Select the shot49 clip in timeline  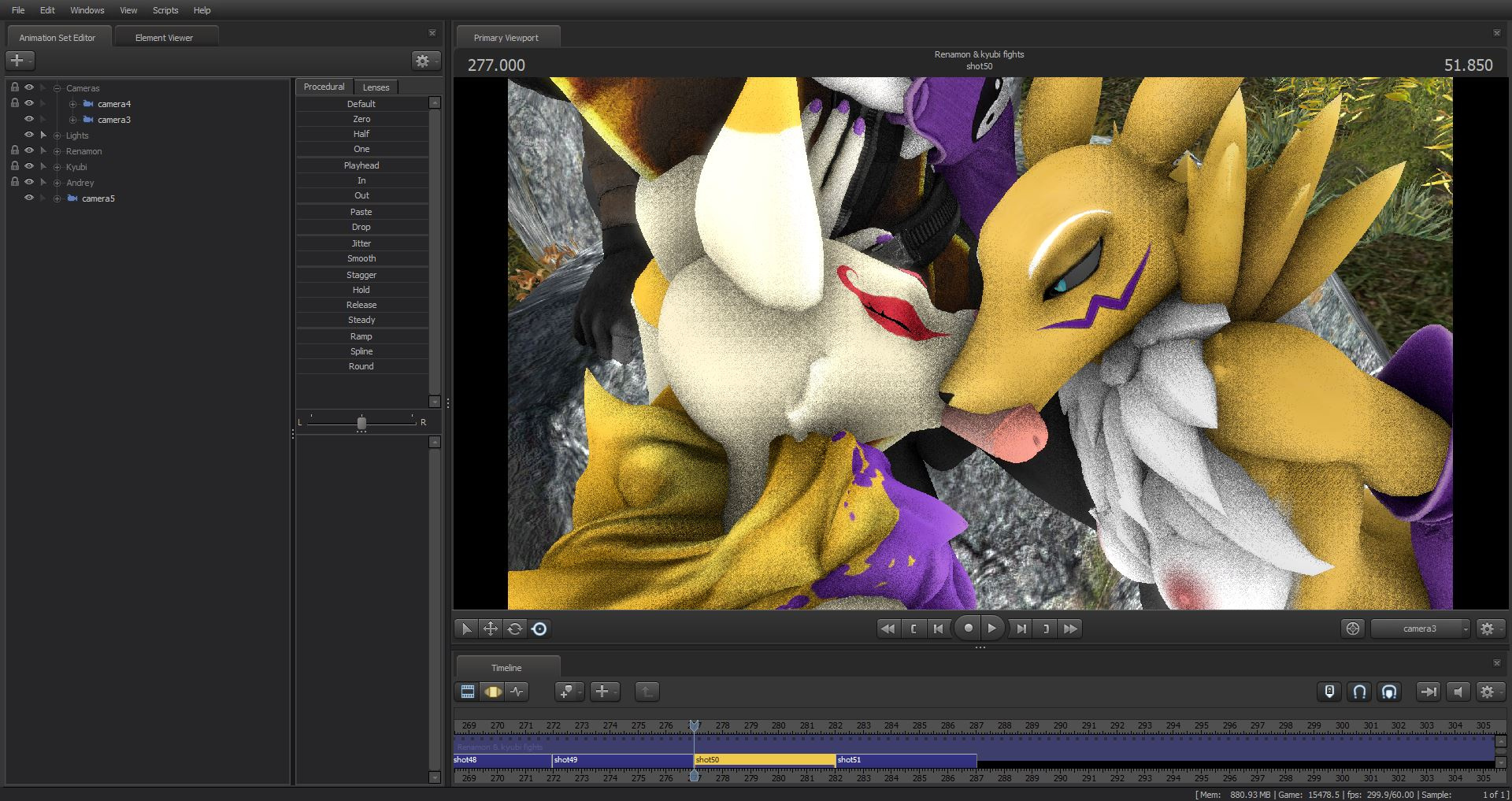[x=623, y=760]
